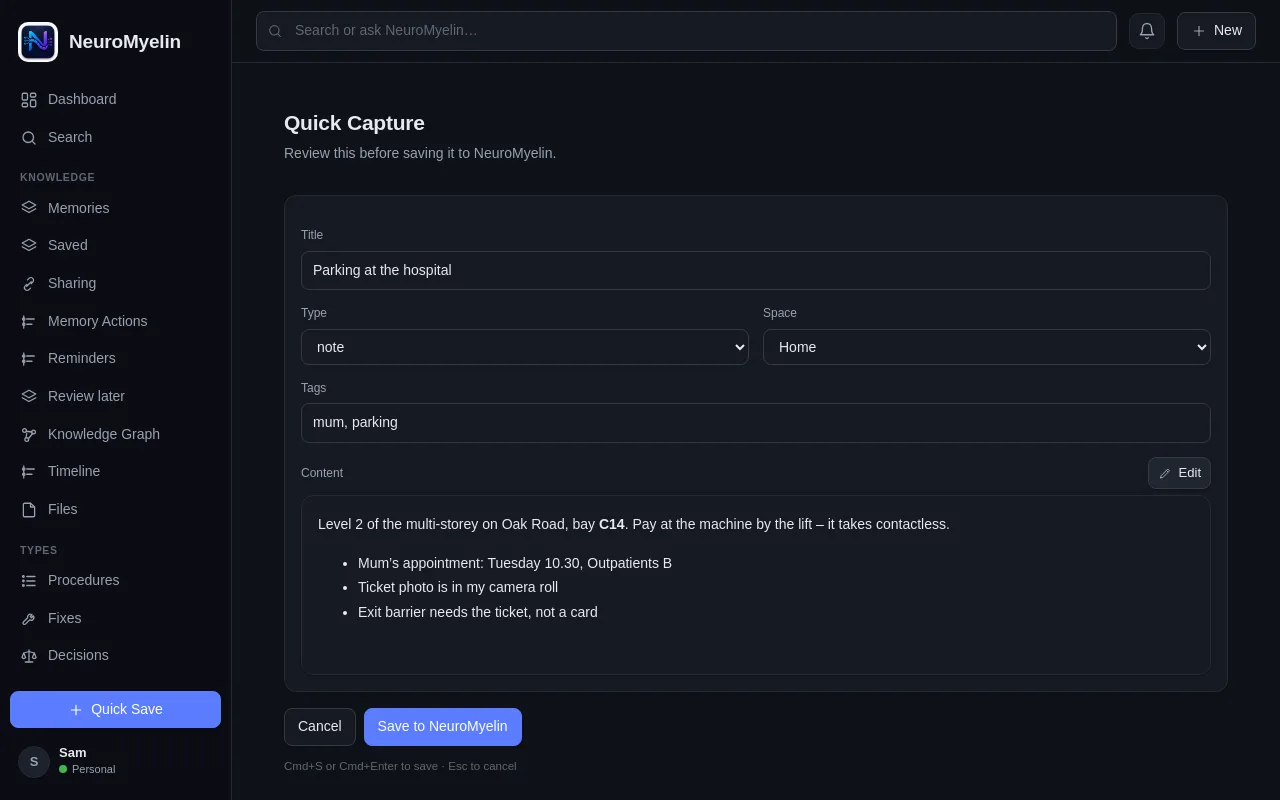Click the S avatar circle

point(34,762)
